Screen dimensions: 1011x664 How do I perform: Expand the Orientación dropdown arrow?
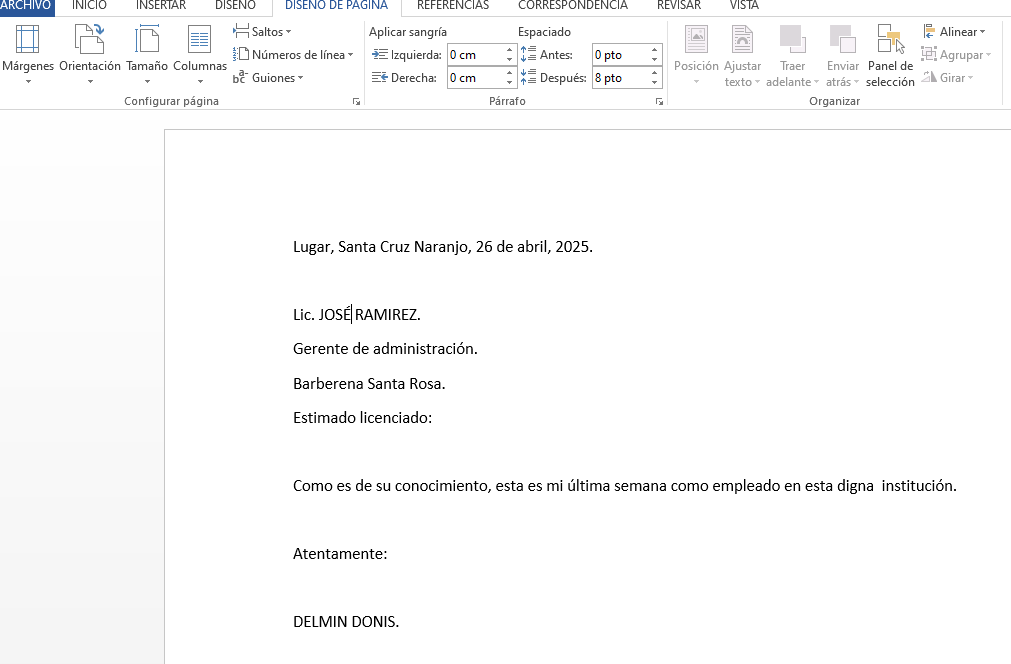click(90, 82)
